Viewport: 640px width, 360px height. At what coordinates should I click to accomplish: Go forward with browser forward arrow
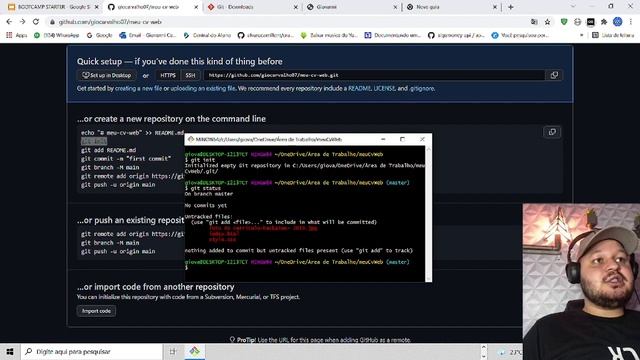[22, 22]
